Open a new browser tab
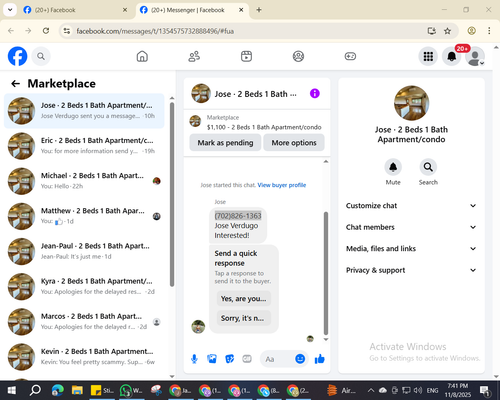Screen dimensions: 500x400 tap(259, 10)
